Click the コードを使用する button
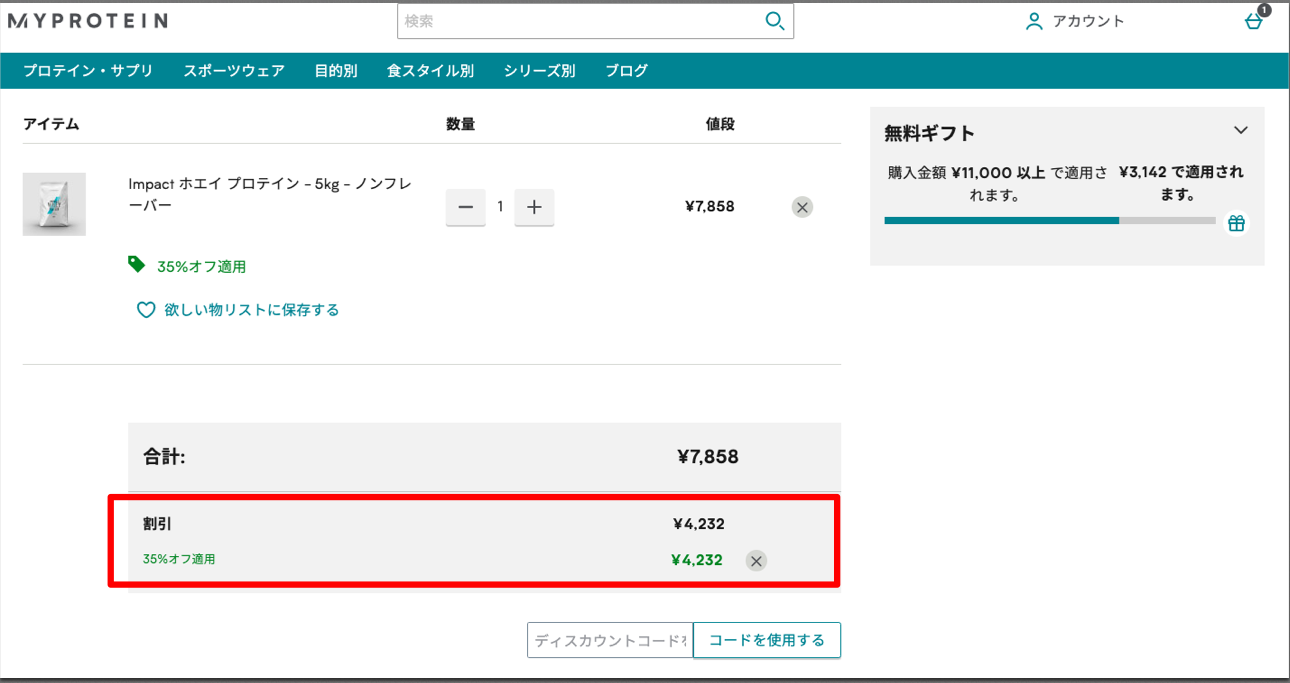1290x683 pixels. pos(767,640)
